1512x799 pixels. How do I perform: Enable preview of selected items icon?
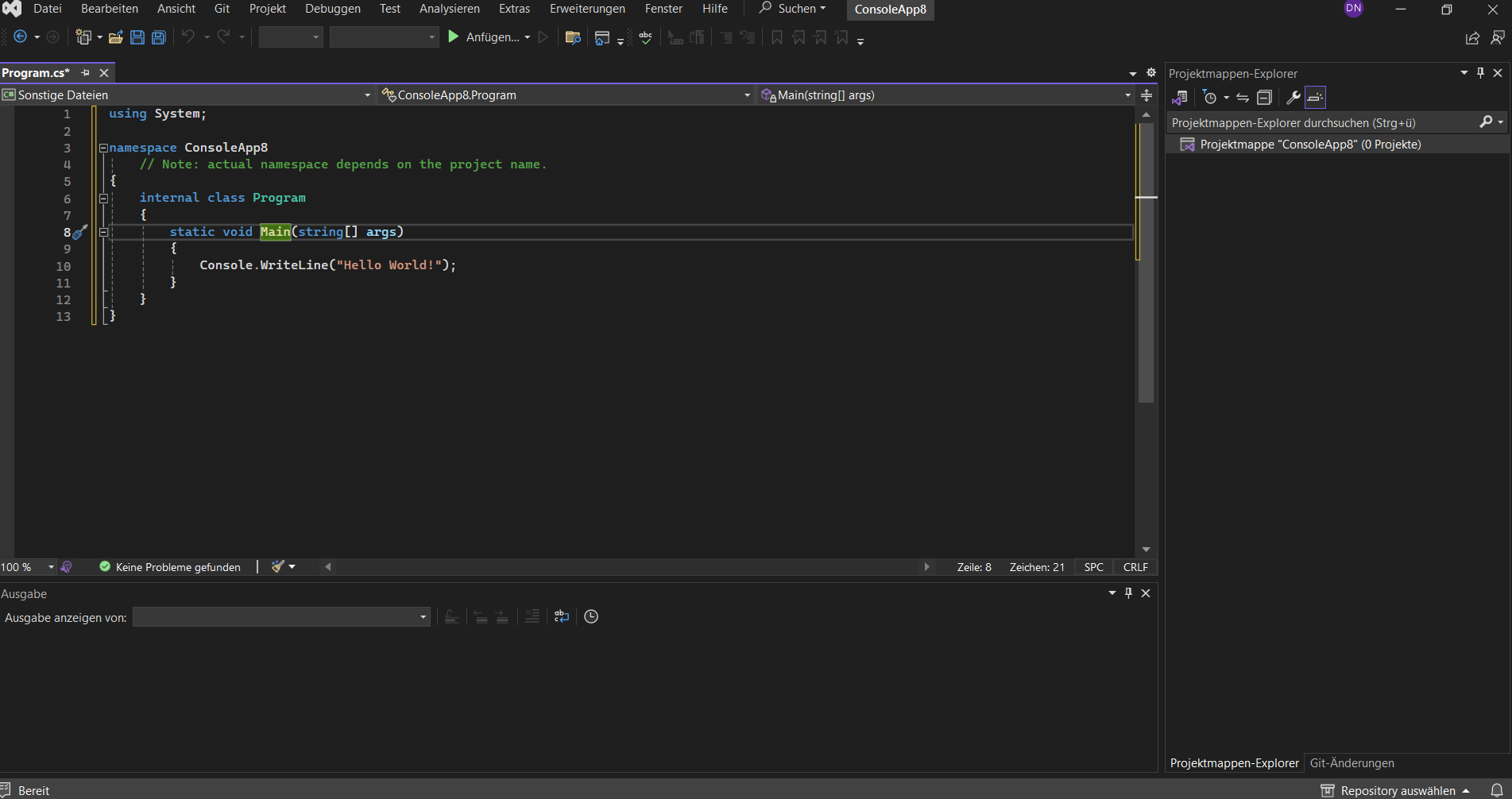[x=1315, y=97]
